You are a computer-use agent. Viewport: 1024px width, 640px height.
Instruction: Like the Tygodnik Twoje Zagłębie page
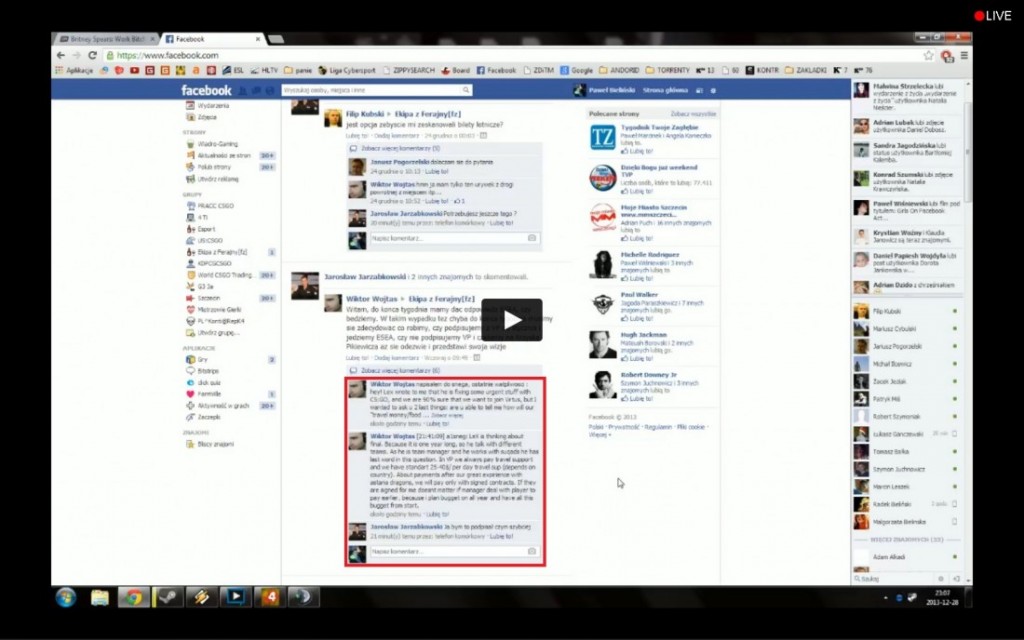point(637,151)
